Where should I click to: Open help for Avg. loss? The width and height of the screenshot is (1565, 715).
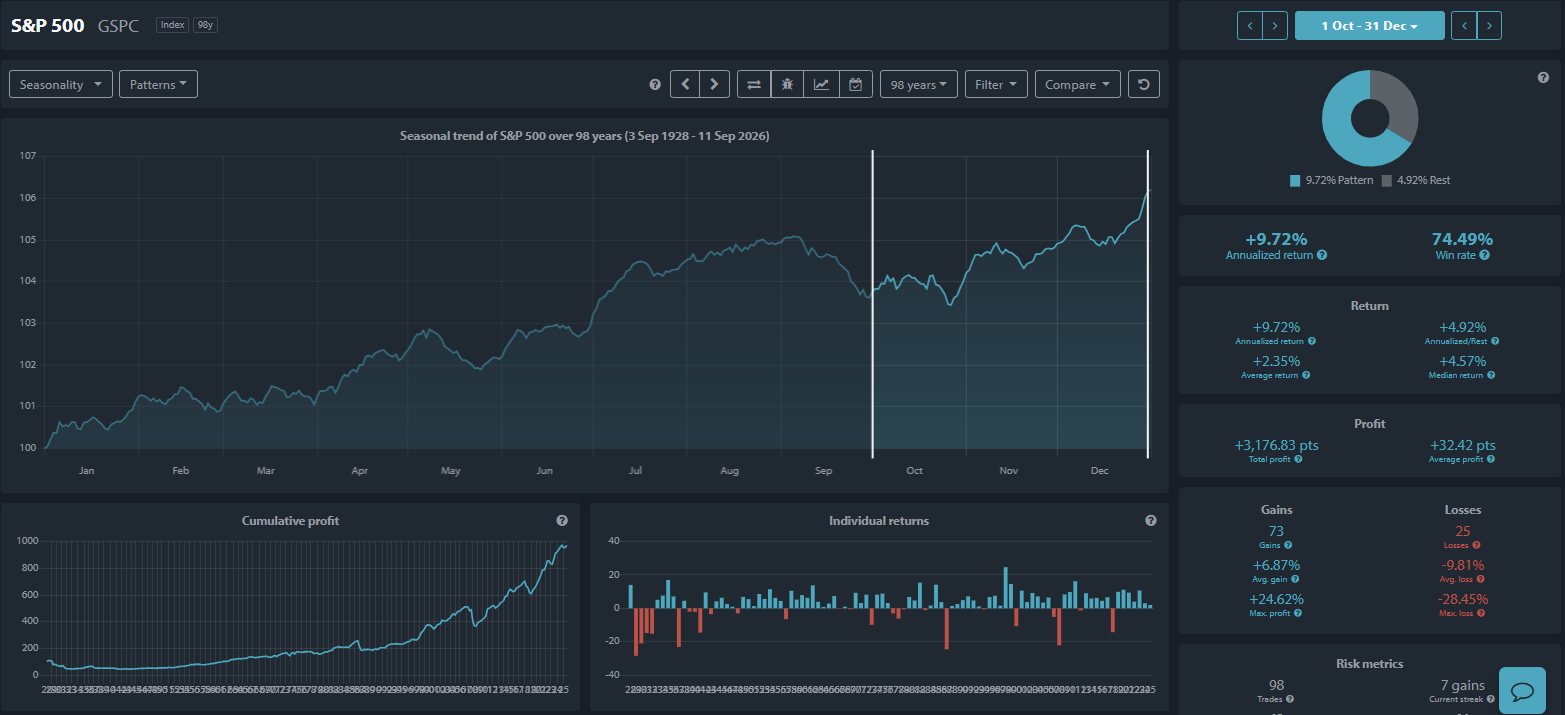pyautogui.click(x=1480, y=579)
